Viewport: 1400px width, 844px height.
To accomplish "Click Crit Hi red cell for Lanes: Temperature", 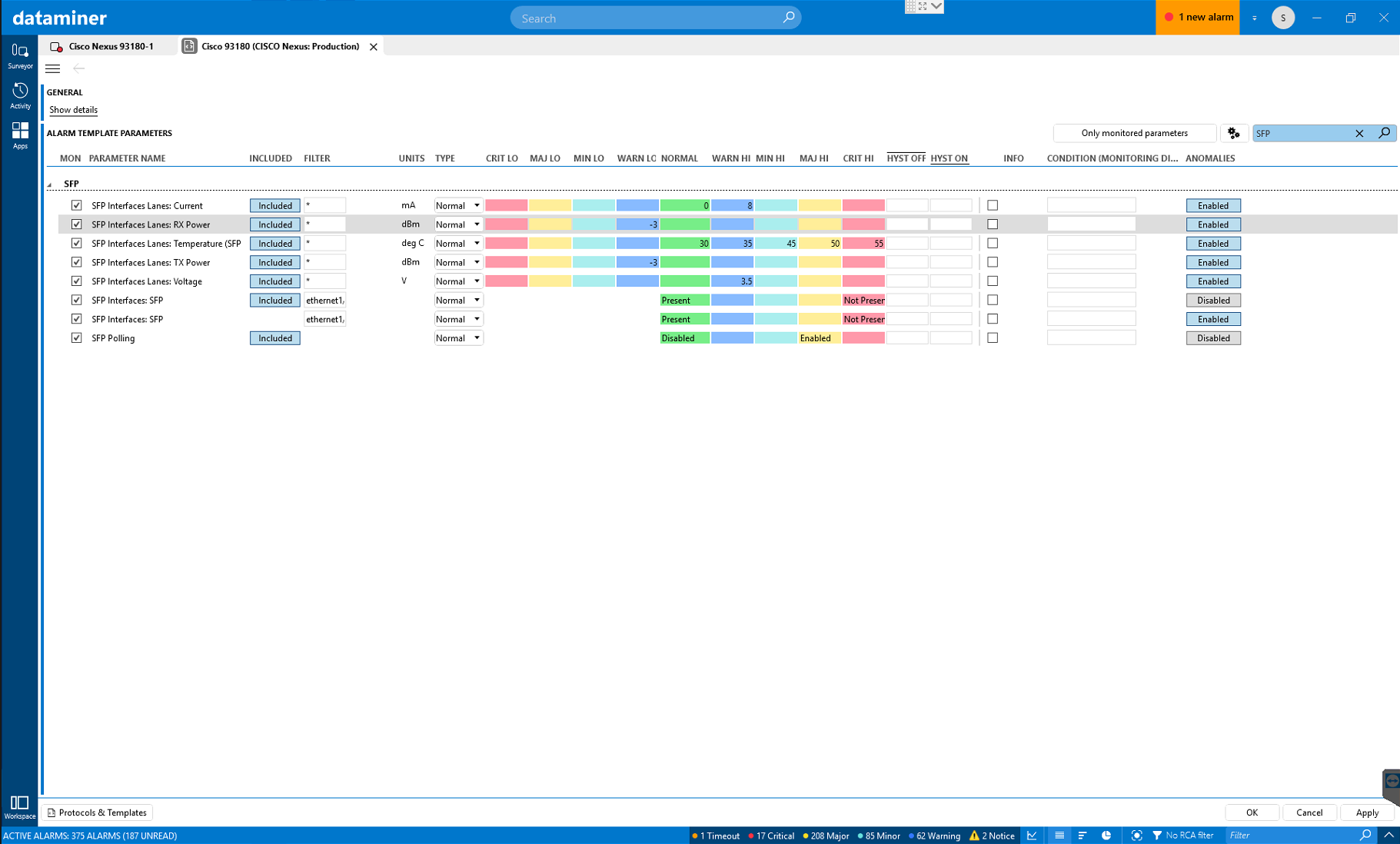I will click(863, 243).
